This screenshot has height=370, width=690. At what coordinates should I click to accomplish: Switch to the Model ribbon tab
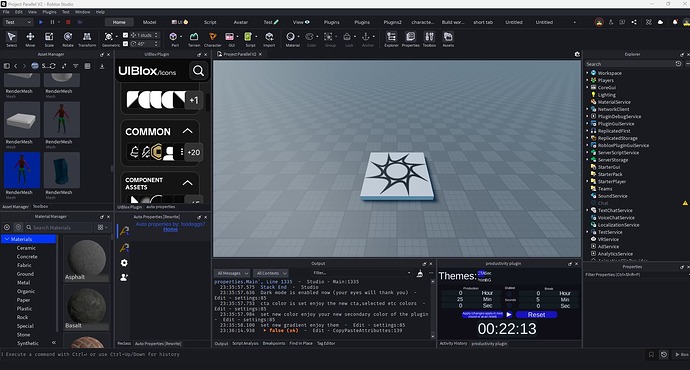(149, 22)
